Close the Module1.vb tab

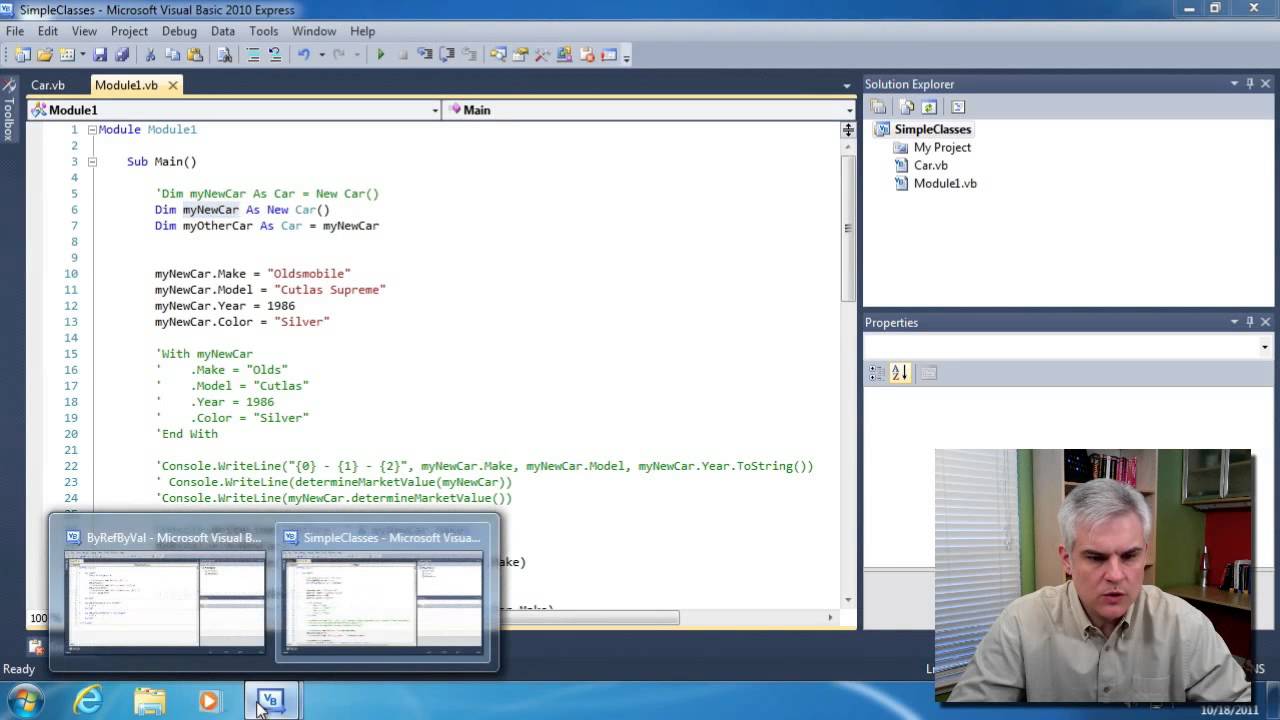172,85
